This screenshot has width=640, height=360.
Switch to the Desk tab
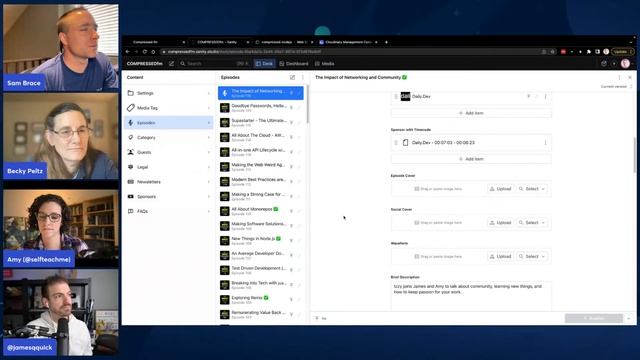(x=264, y=64)
